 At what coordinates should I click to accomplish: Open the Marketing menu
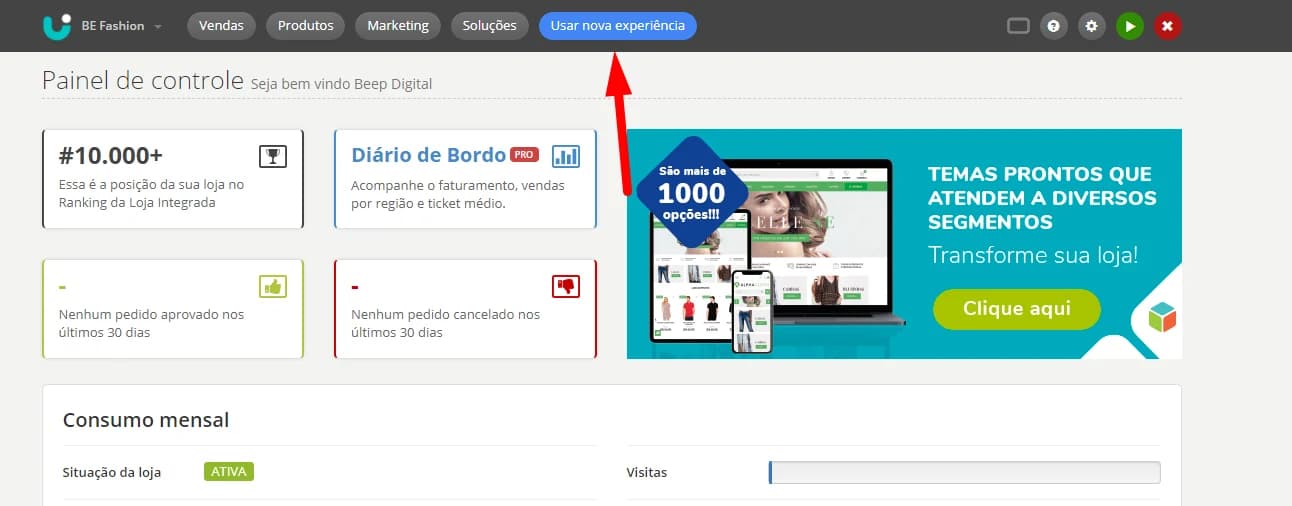tap(398, 26)
